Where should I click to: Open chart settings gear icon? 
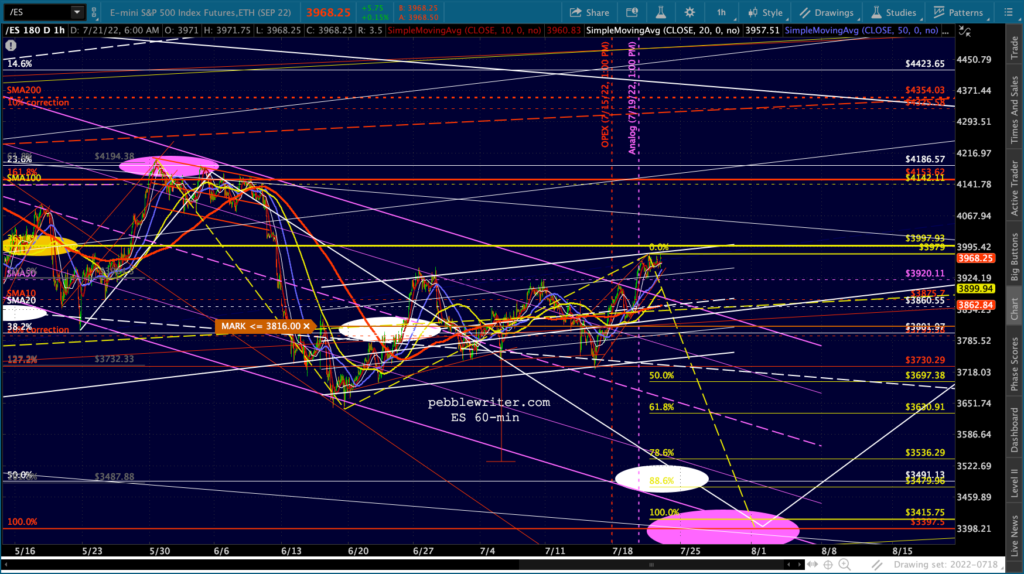pyautogui.click(x=690, y=12)
